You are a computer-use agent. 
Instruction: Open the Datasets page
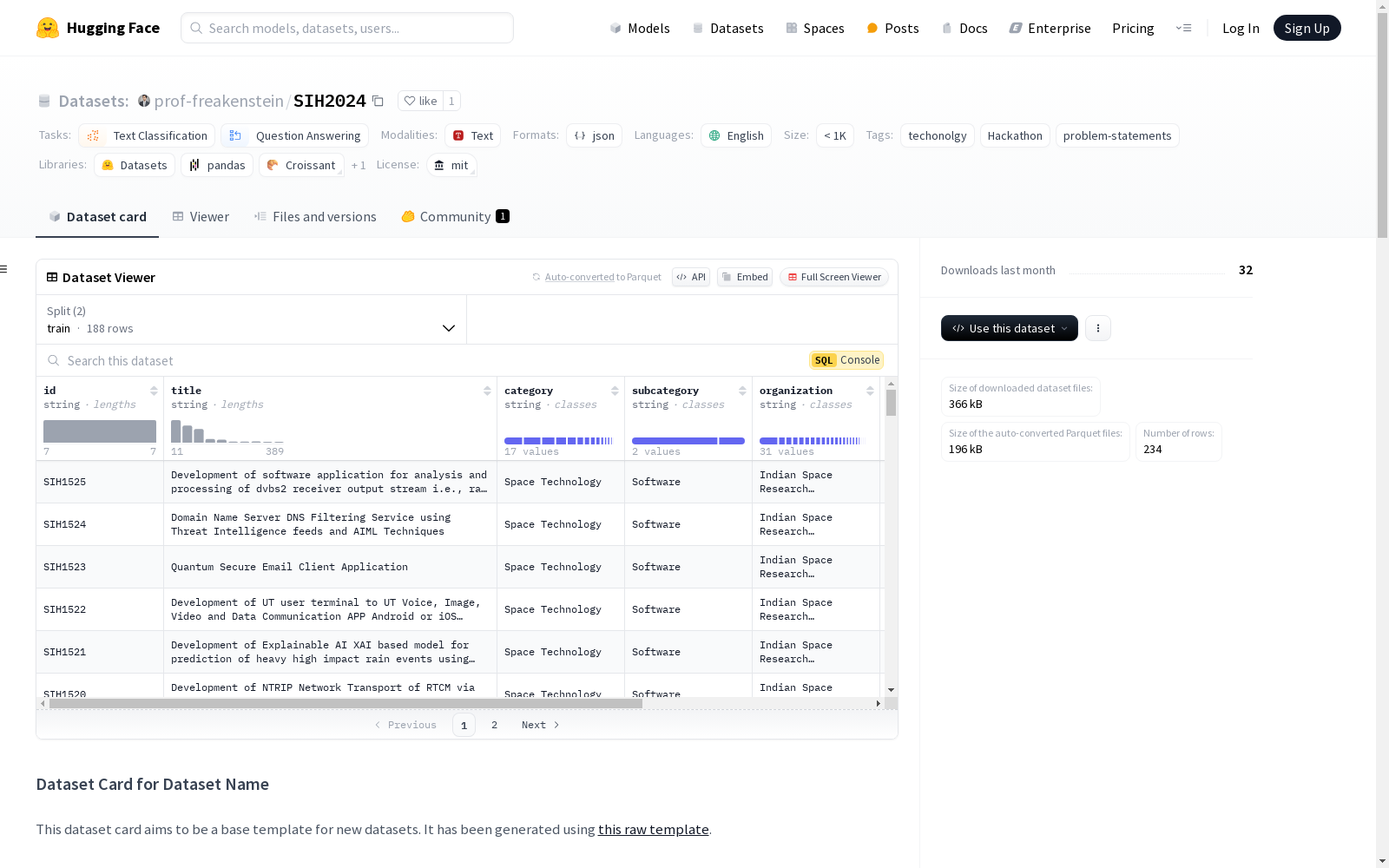[727, 28]
